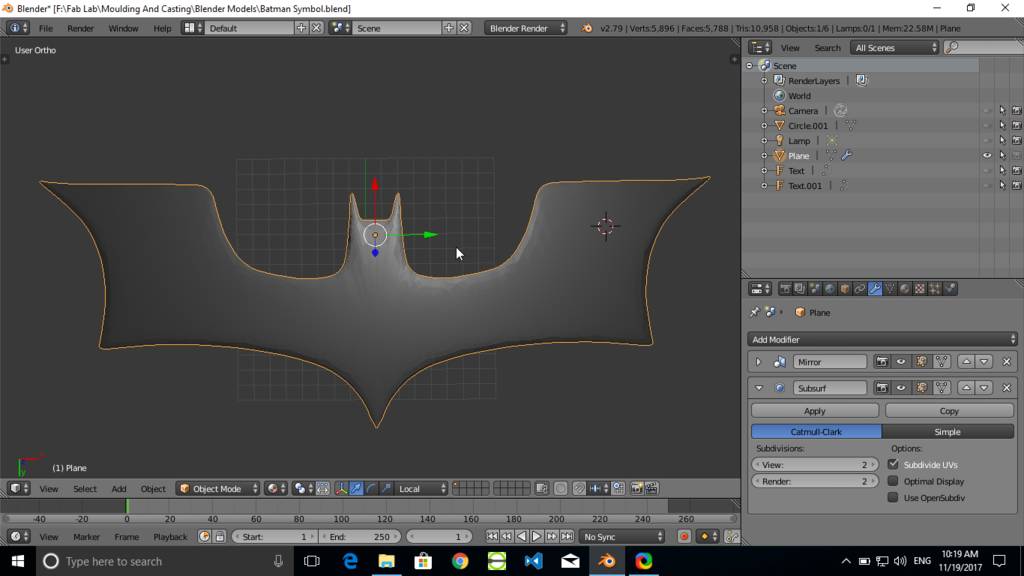Open the Object Mode selector

pyautogui.click(x=217, y=489)
